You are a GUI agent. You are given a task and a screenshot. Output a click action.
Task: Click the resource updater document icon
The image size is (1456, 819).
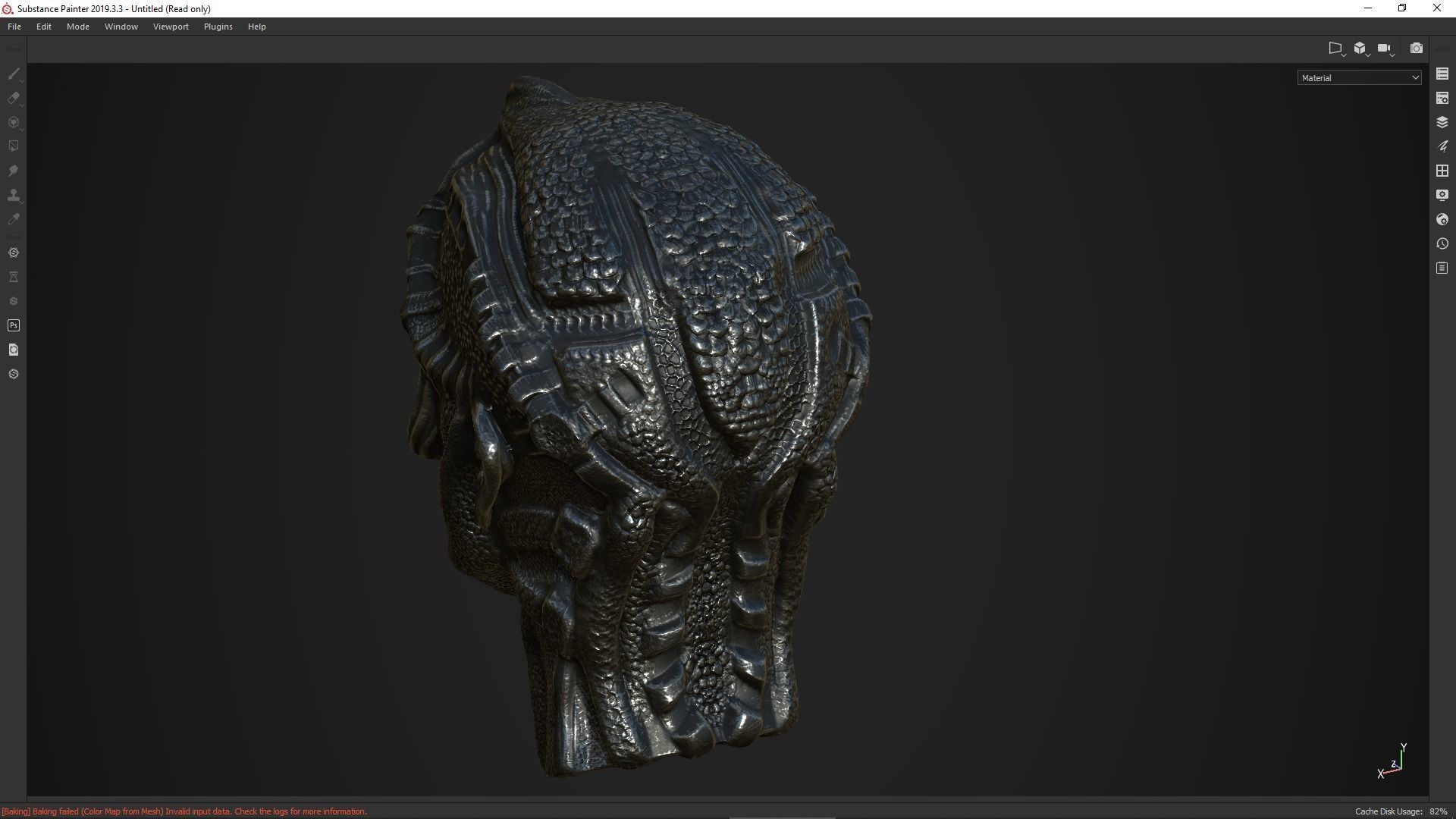pyautogui.click(x=14, y=350)
